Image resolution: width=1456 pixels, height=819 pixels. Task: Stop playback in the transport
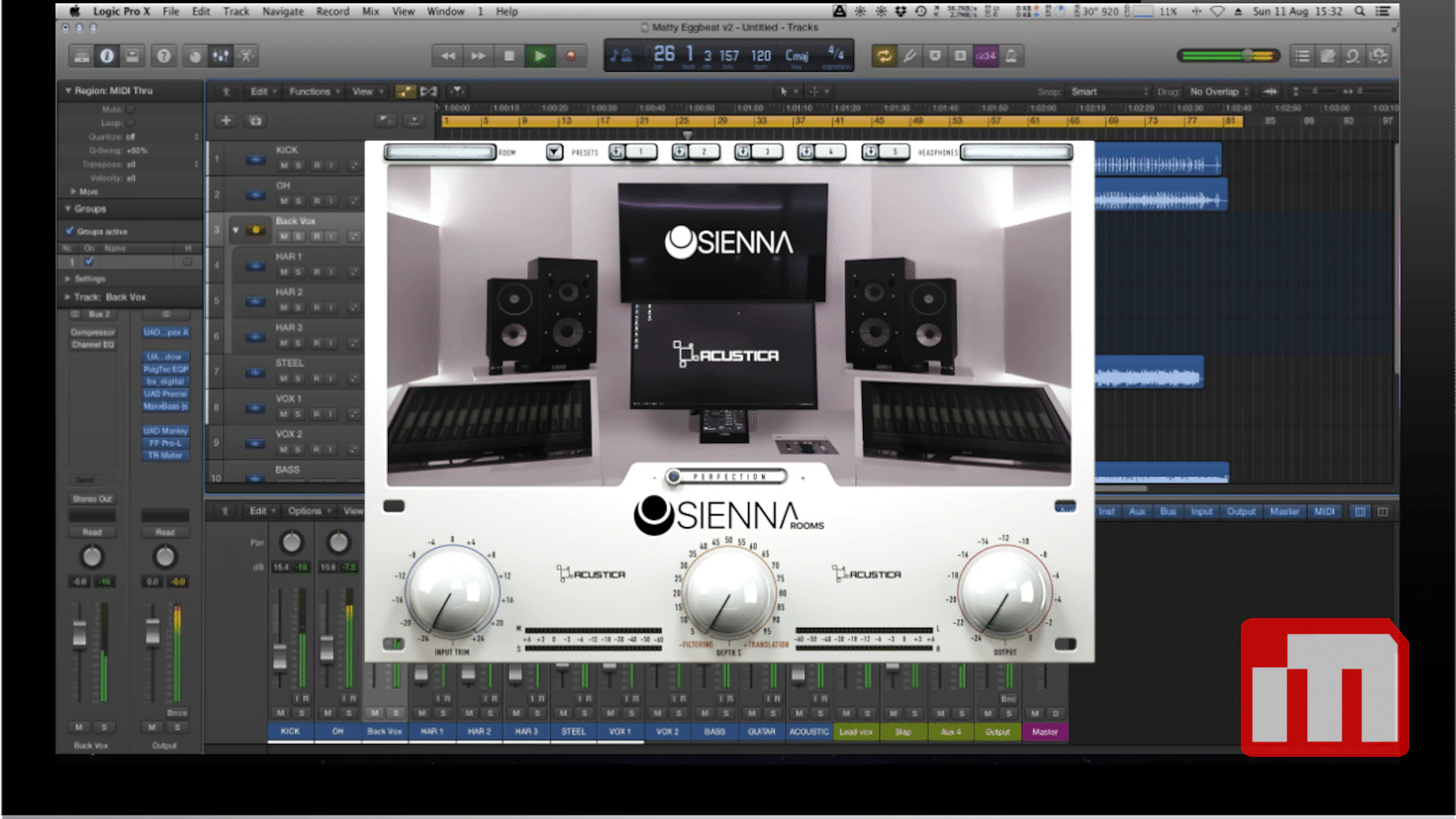click(510, 55)
